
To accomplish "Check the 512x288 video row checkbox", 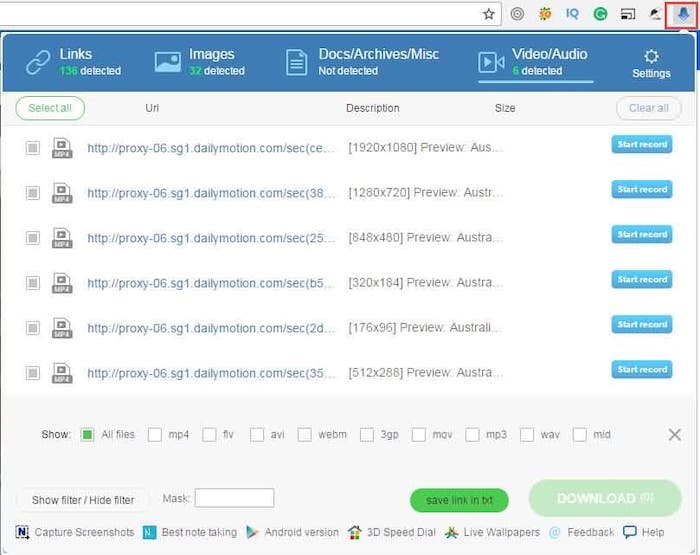I will (x=33, y=373).
